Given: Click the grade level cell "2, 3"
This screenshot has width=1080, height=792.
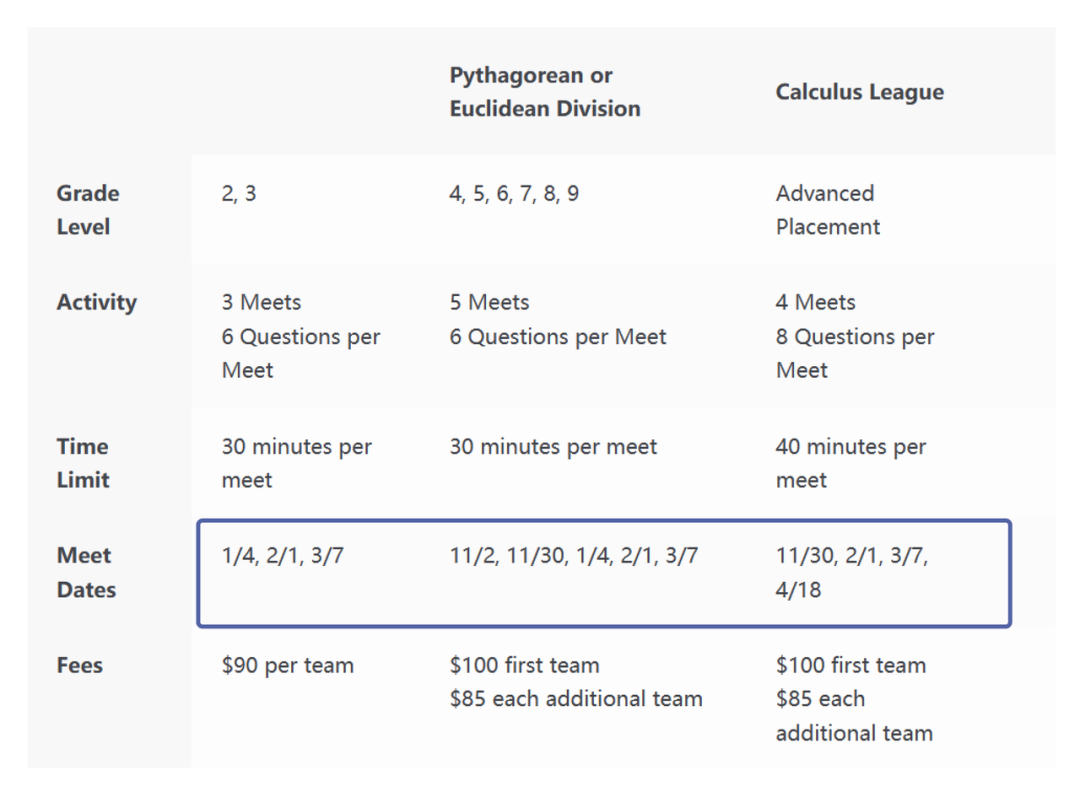Looking at the screenshot, I should point(239,194).
